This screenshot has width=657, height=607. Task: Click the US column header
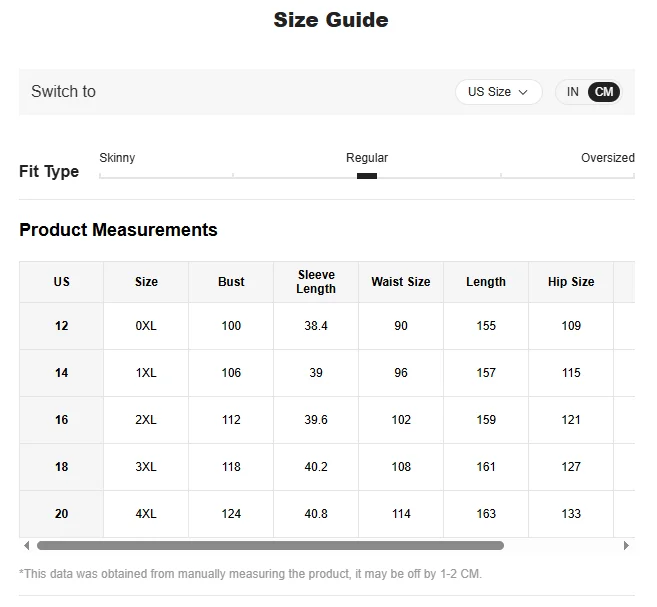coord(62,282)
